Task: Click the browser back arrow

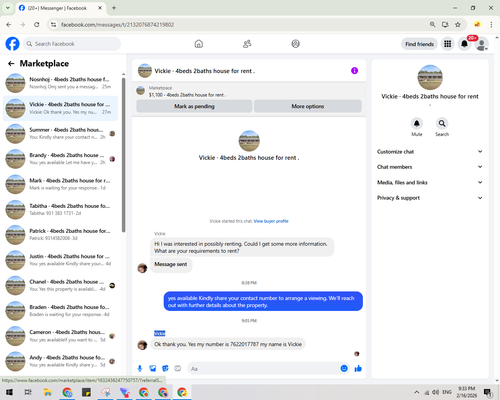Action: 9,24
